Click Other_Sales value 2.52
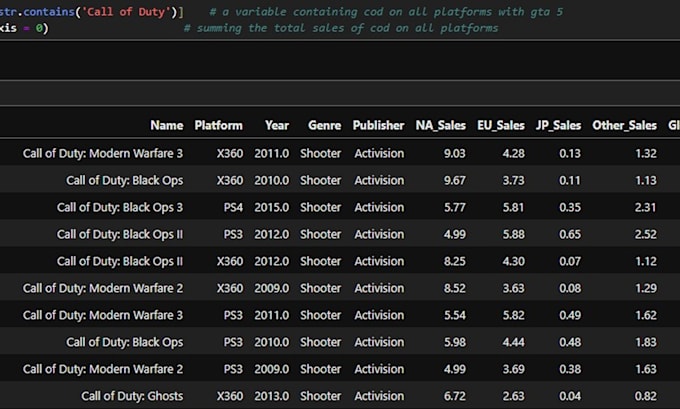680x409 pixels. point(646,234)
